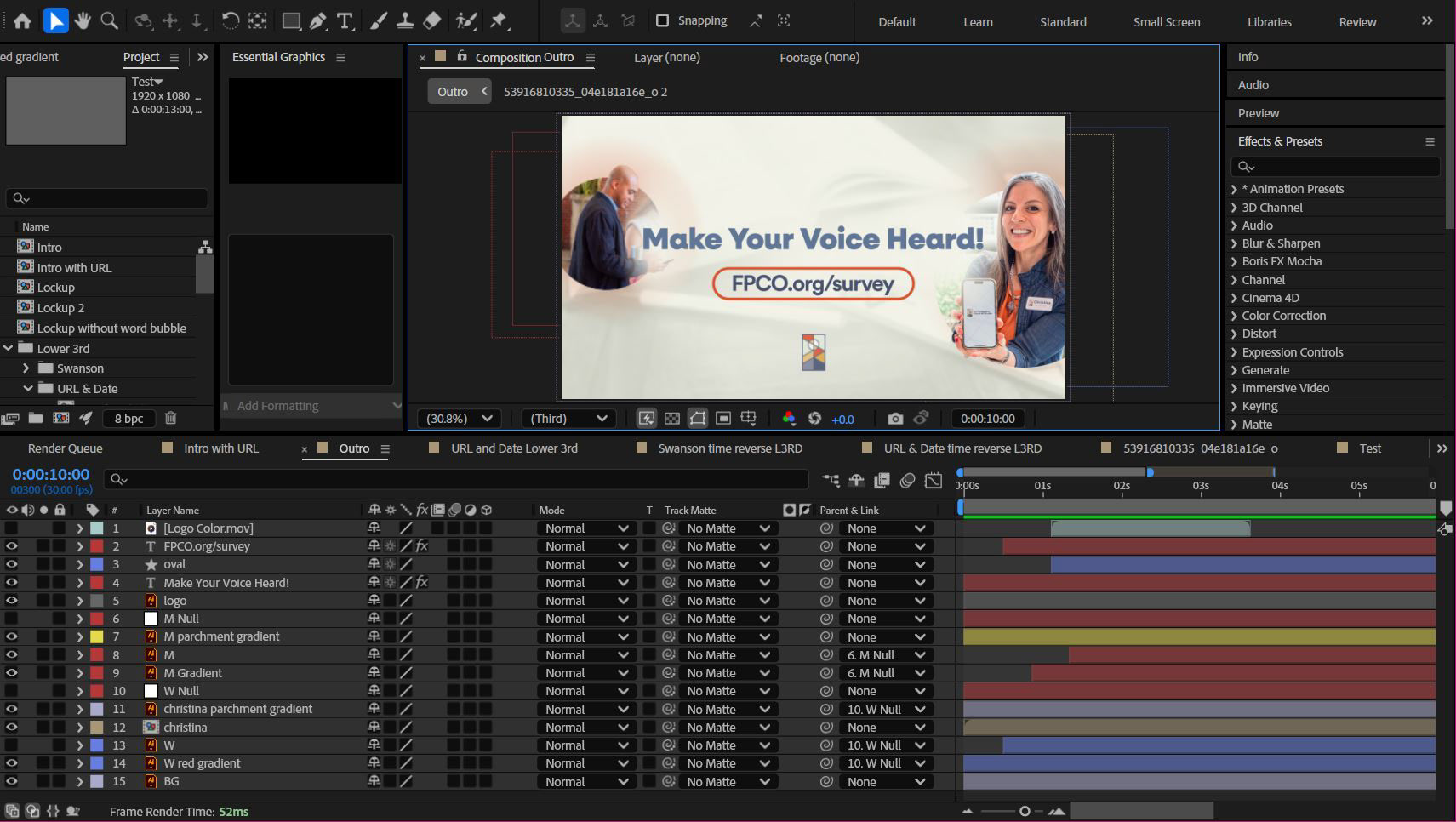This screenshot has width=1456, height=822.
Task: Select the Zoom tool
Action: click(110, 21)
